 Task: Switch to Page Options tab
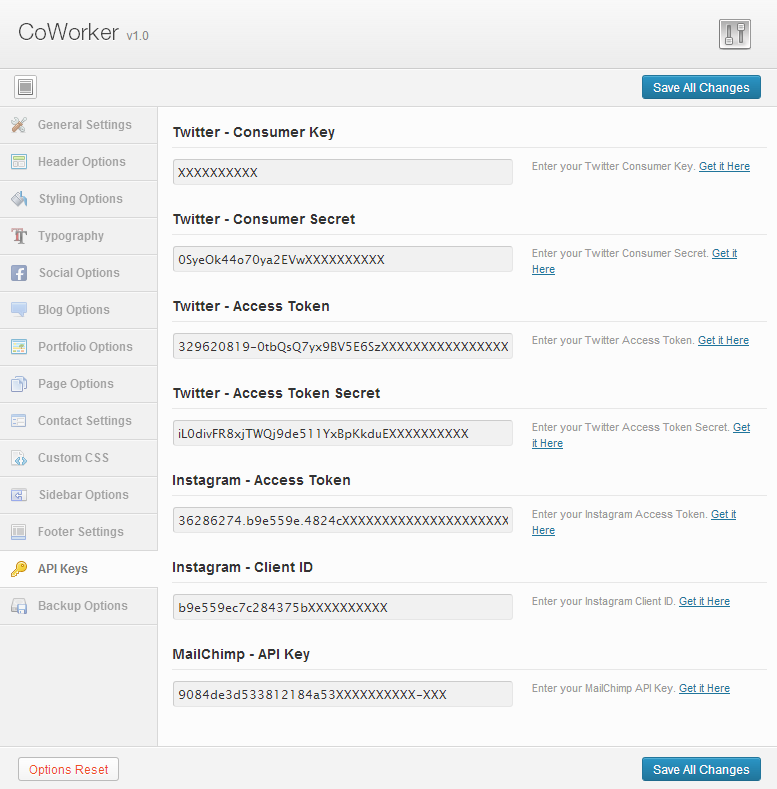click(79, 384)
